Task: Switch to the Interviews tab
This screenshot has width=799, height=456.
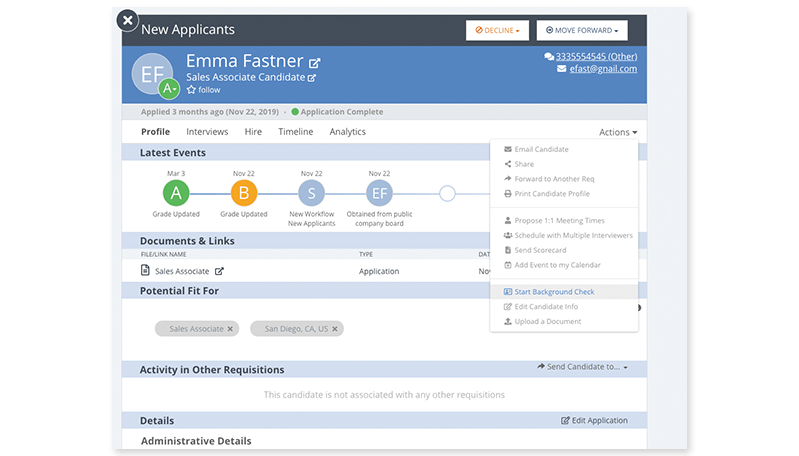Action: tap(207, 131)
